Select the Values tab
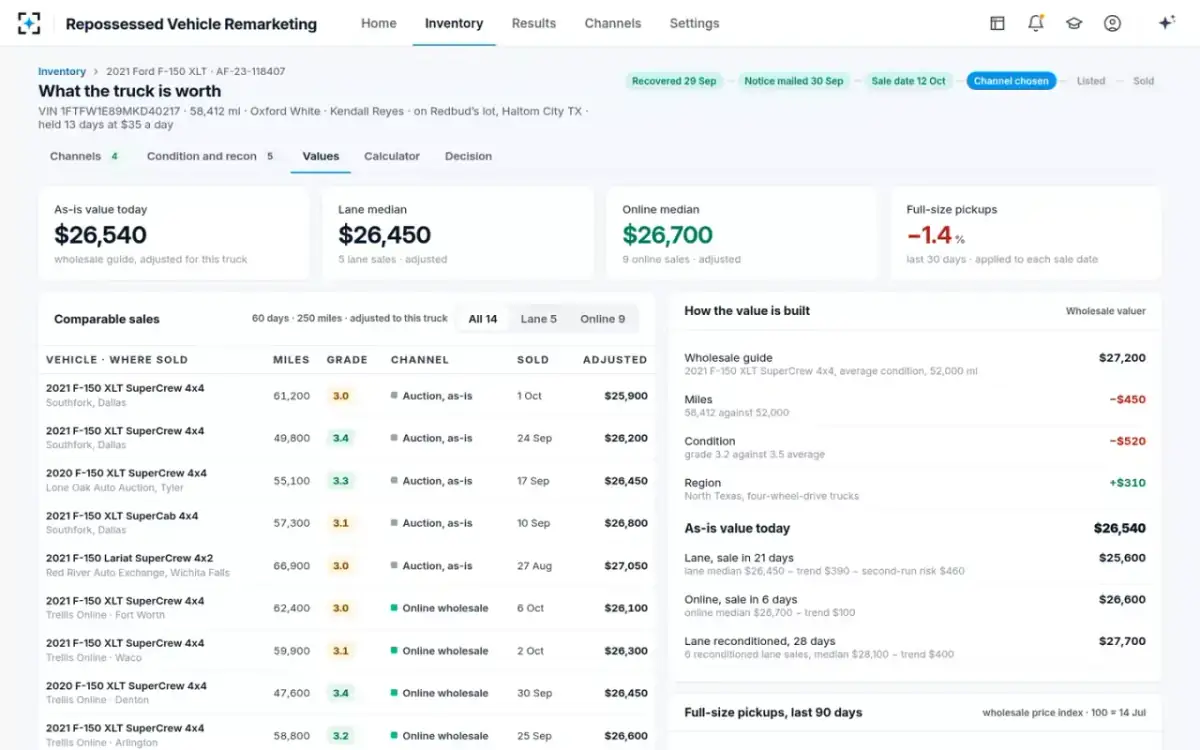 (321, 156)
